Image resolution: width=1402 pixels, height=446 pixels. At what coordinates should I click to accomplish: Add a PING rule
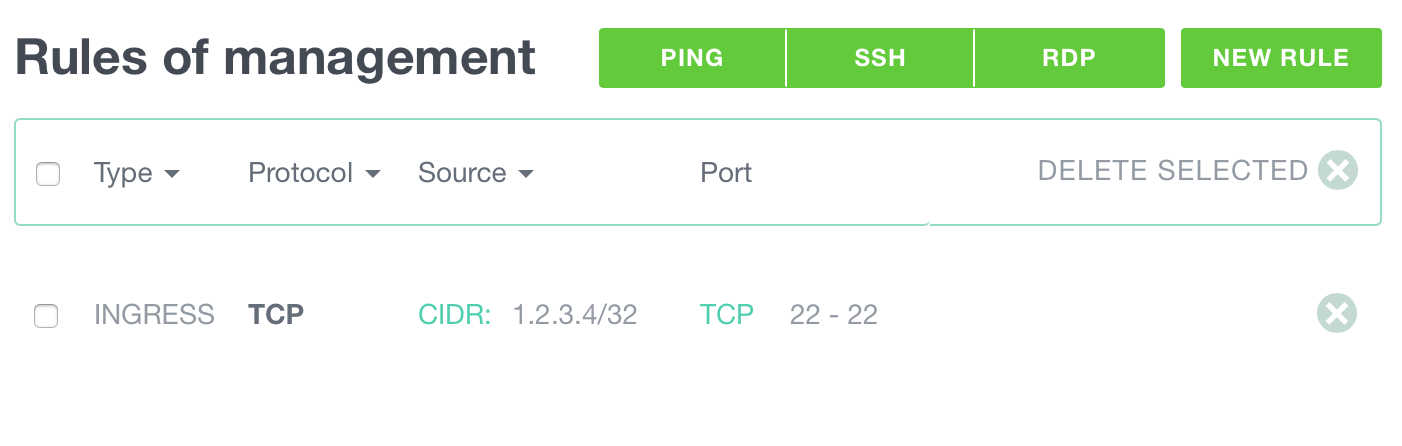pos(692,58)
